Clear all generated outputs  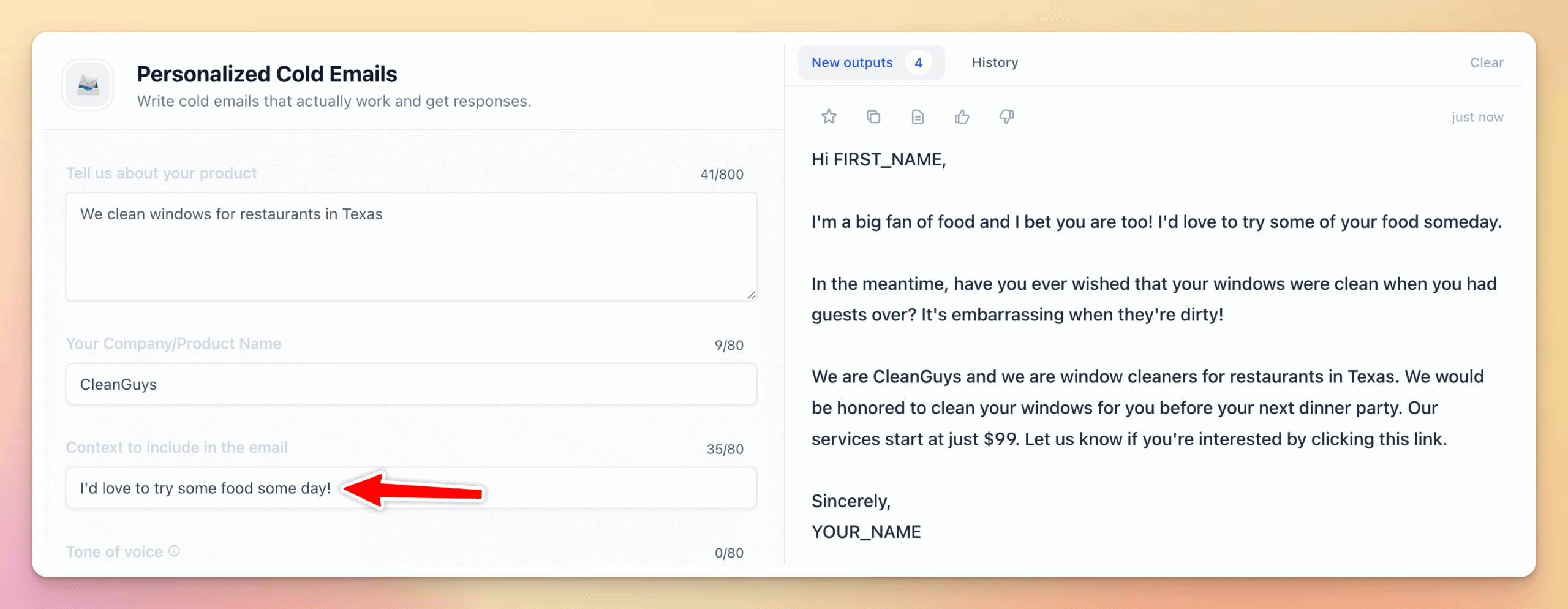click(x=1487, y=62)
